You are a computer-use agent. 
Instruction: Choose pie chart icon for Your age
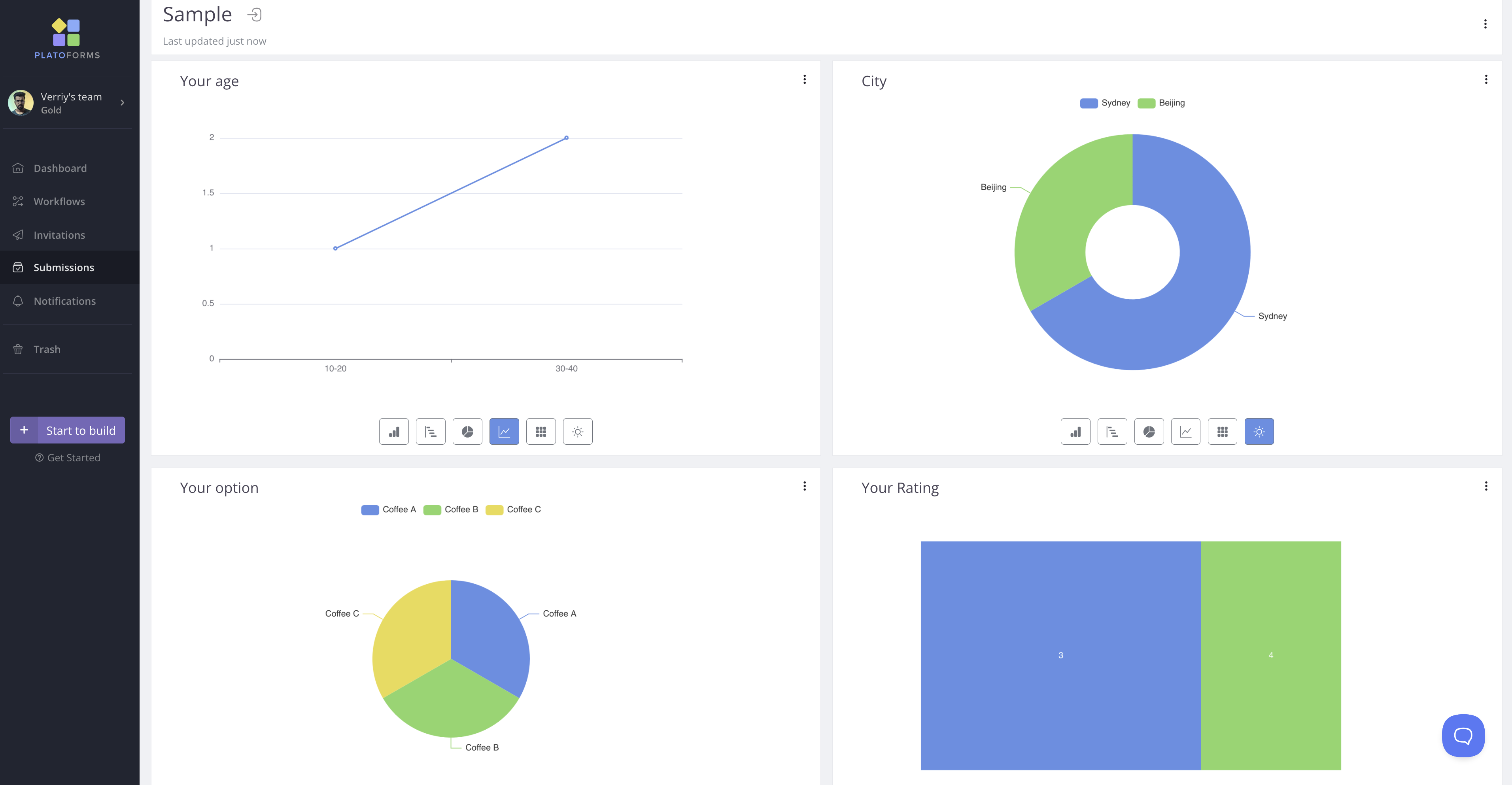click(467, 431)
